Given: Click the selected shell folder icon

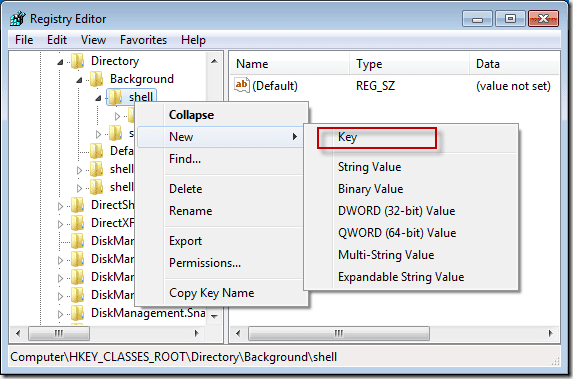Looking at the screenshot, I should [115, 97].
